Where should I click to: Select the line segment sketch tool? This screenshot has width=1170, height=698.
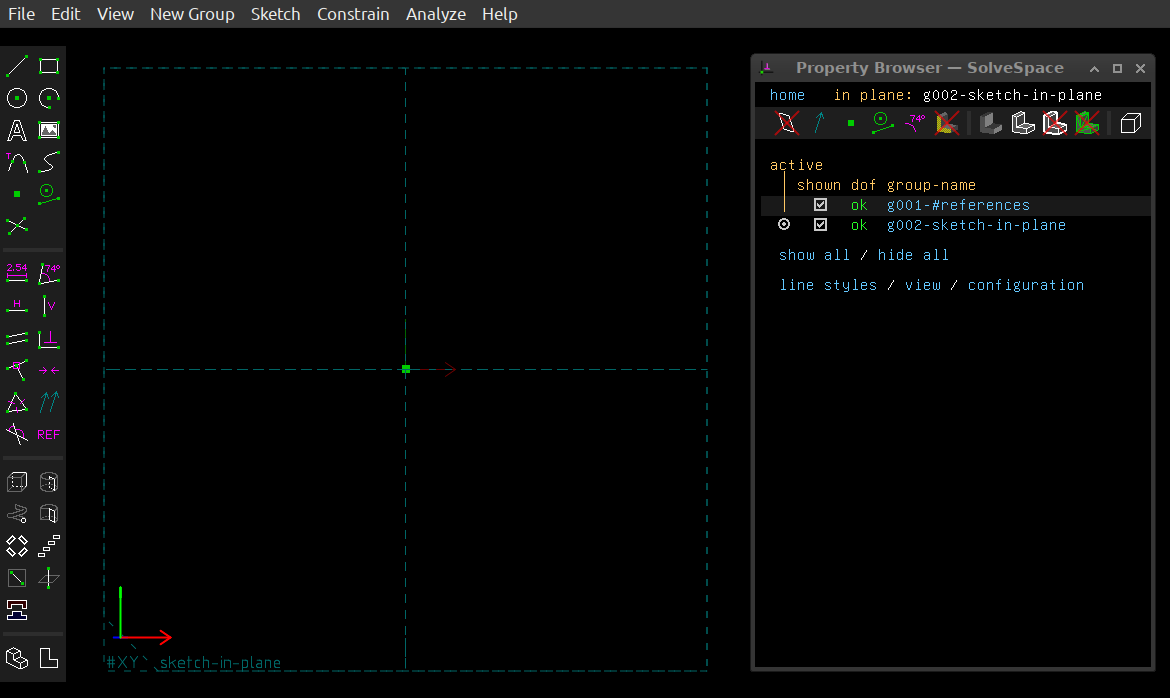[17, 67]
